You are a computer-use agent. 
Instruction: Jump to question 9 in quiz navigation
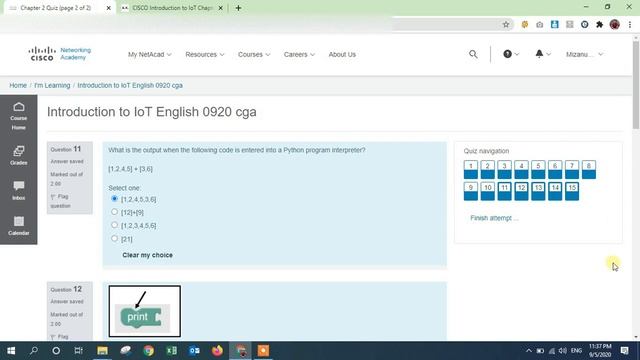pyautogui.click(x=471, y=191)
